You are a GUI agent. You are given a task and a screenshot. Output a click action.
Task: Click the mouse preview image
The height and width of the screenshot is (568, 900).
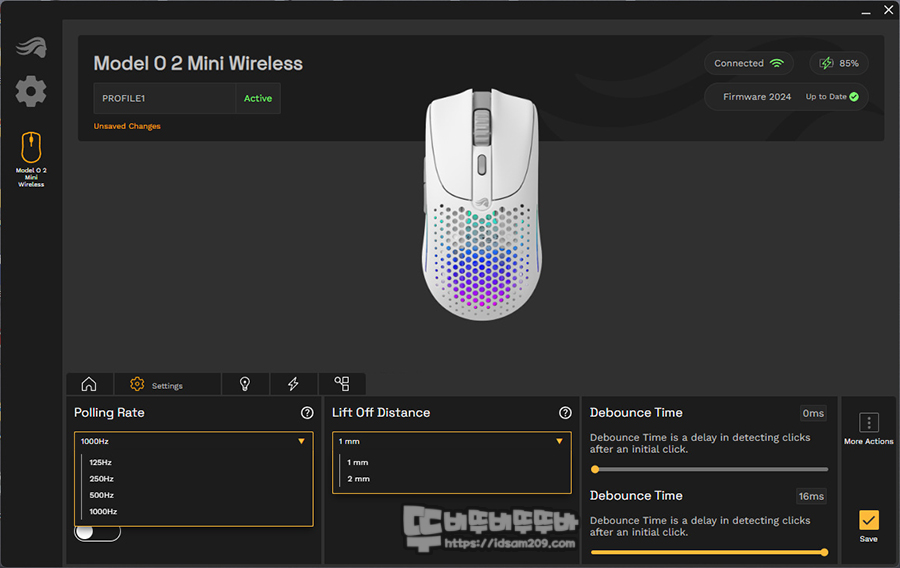tap(482, 204)
